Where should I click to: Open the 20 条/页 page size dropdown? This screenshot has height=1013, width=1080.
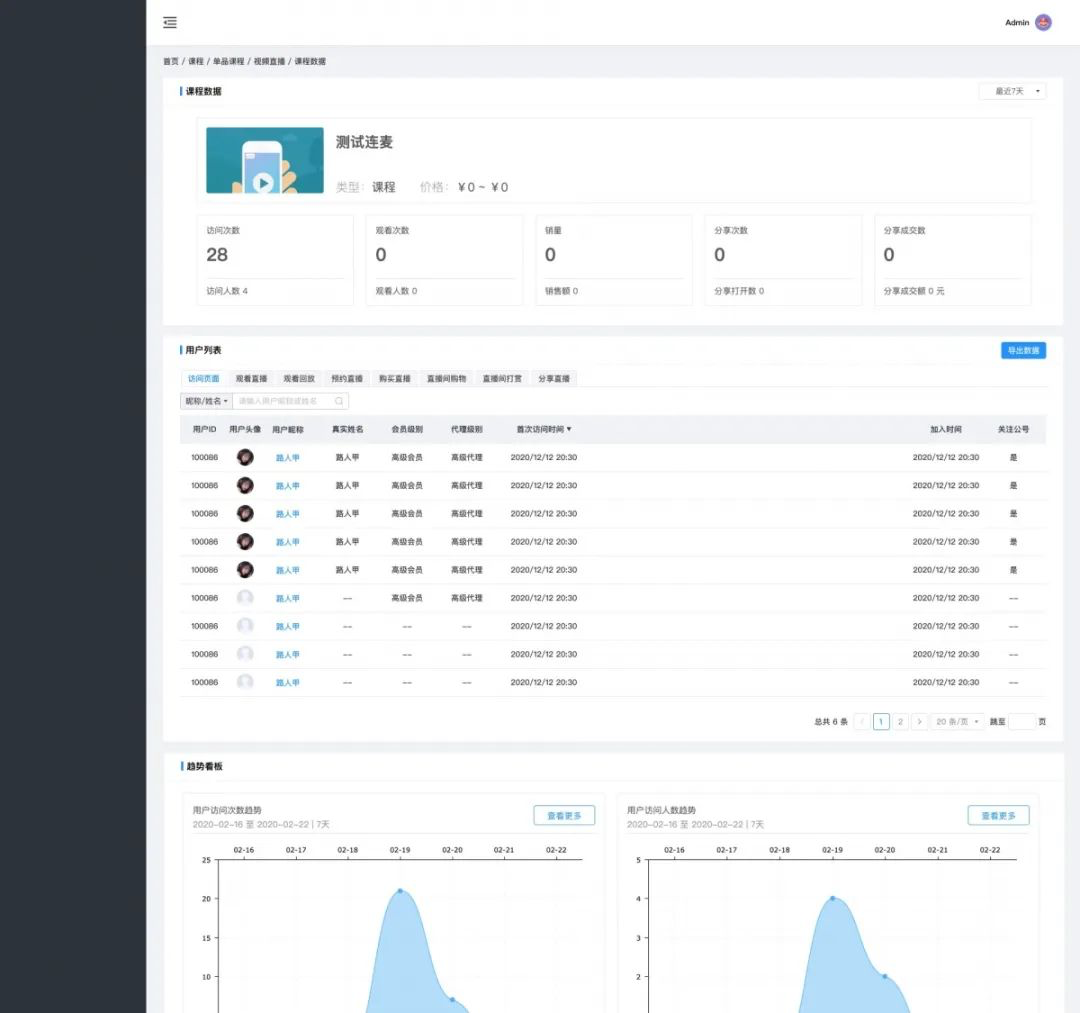[957, 722]
